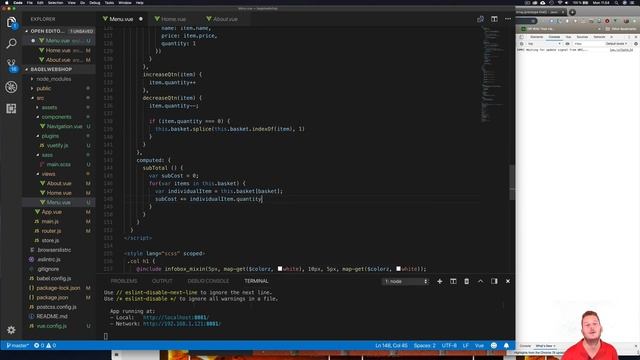The image size is (640, 360).
Task: Open the top context dropdown in DevTools console
Action: coord(544,44)
